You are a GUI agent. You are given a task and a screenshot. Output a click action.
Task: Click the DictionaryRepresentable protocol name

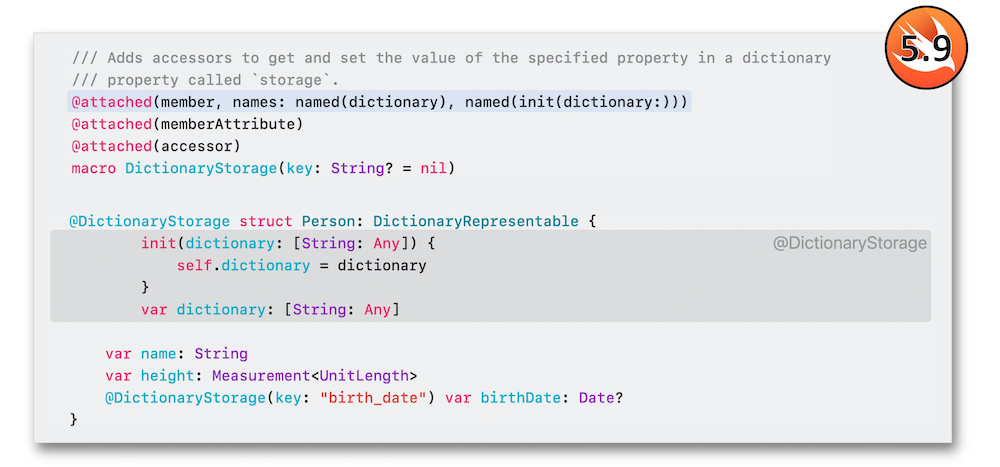pos(476,222)
